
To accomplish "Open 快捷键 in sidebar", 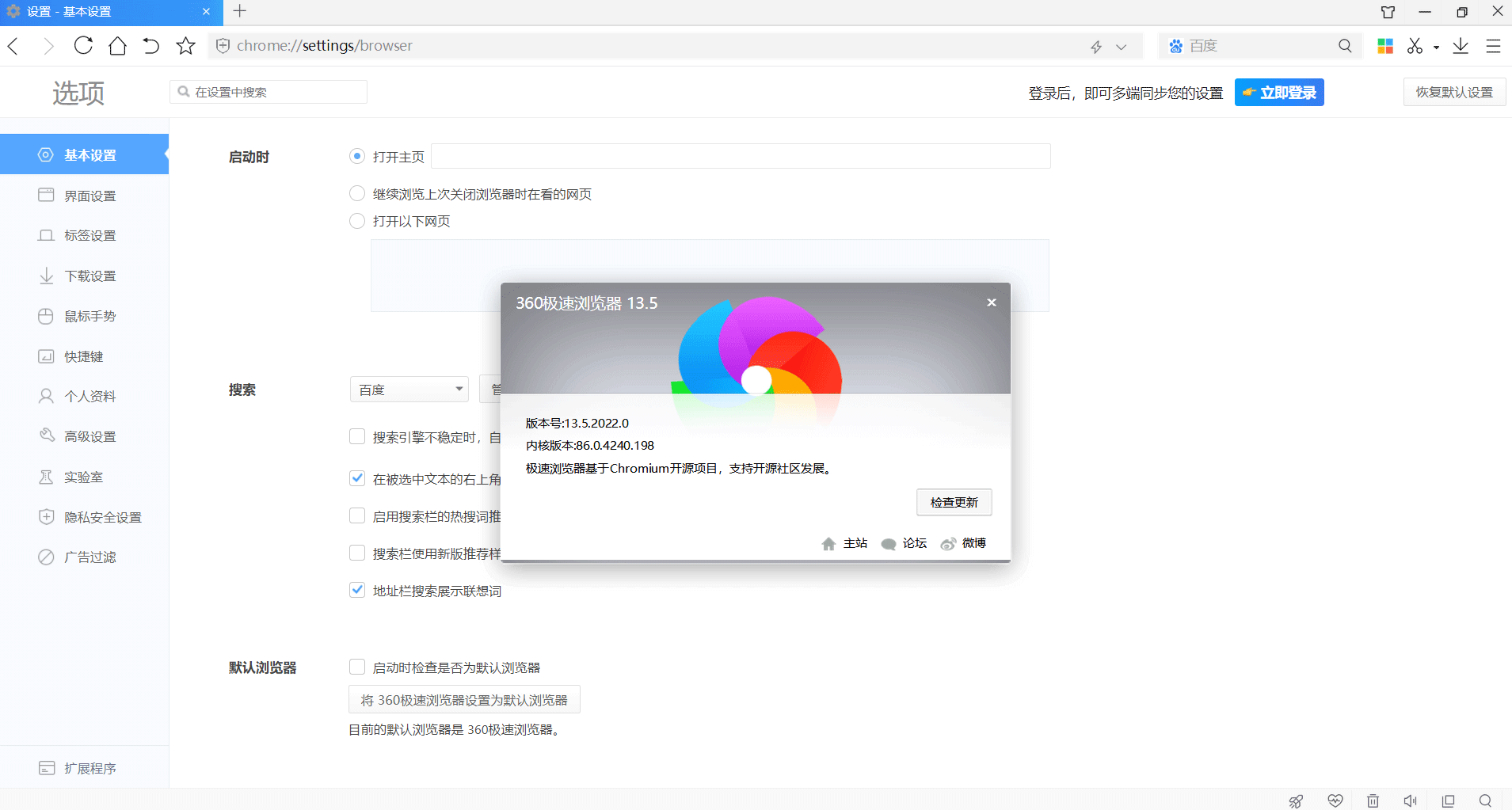I will 84,356.
